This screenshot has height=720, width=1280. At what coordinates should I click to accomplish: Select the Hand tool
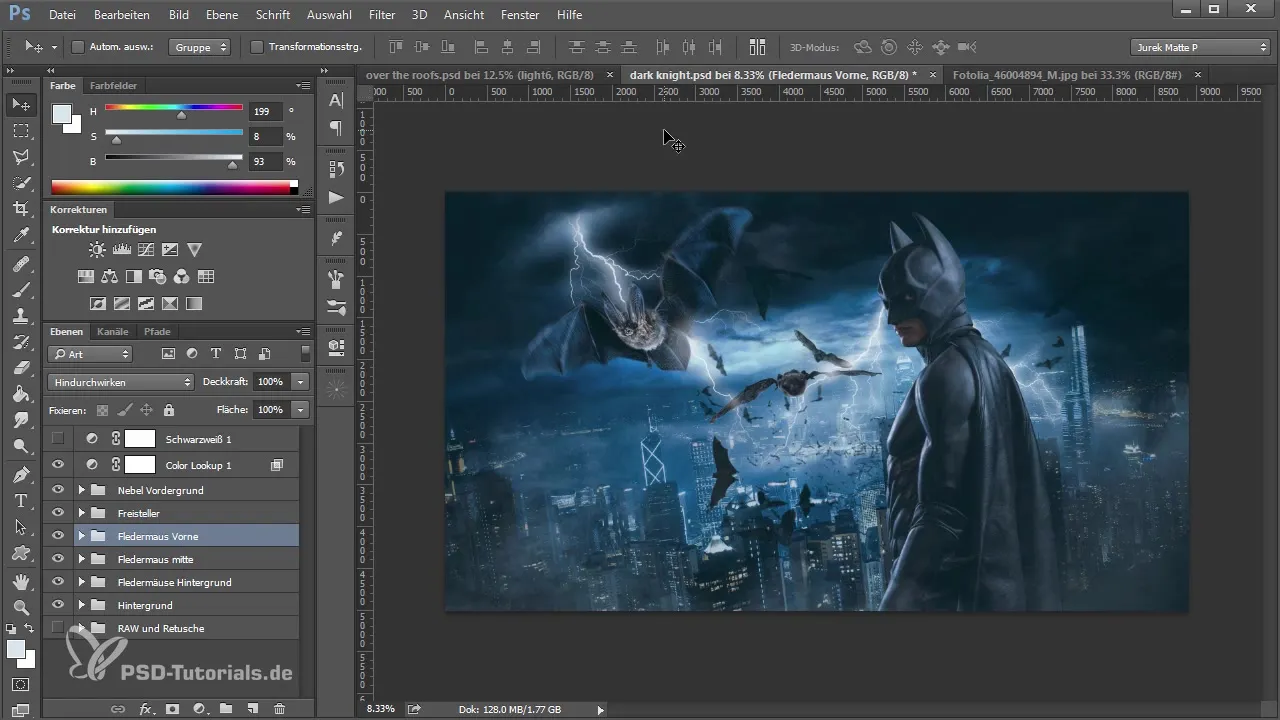[21, 581]
